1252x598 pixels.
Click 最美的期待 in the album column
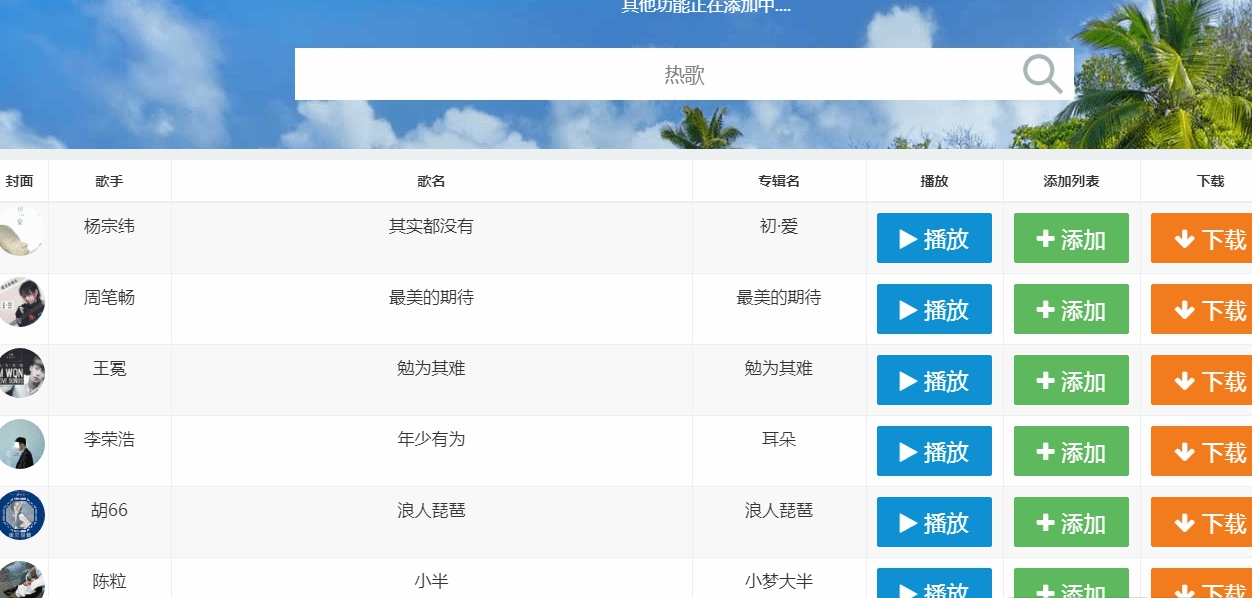tap(779, 298)
